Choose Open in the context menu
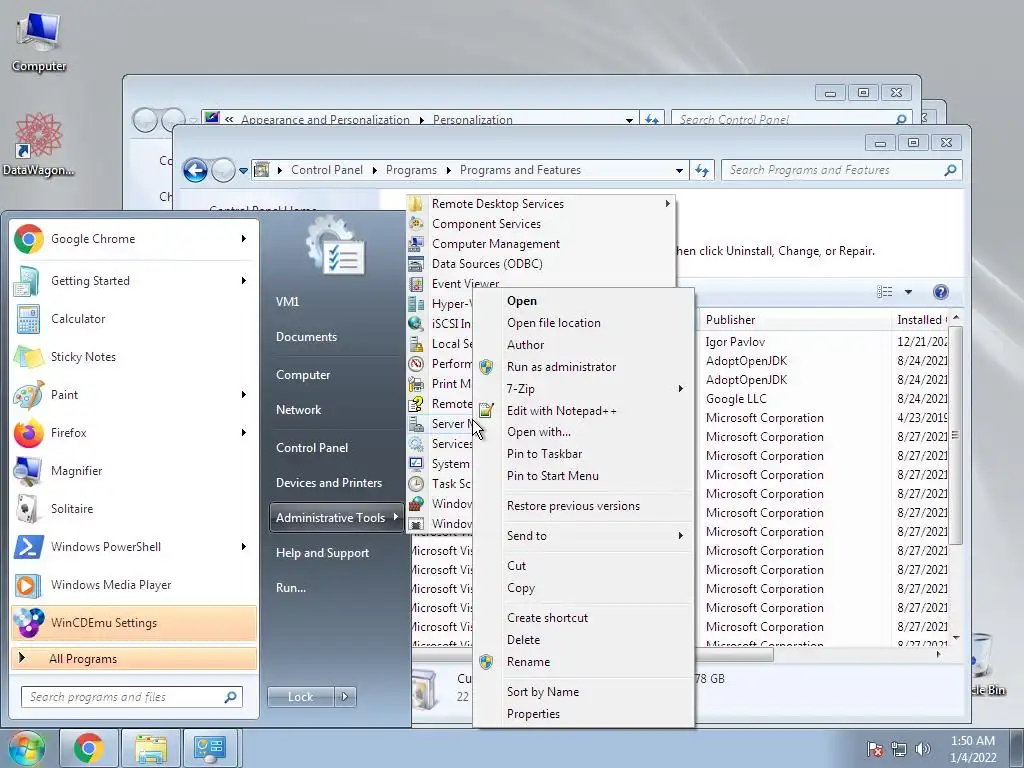This screenshot has width=1024, height=768. [584, 301]
